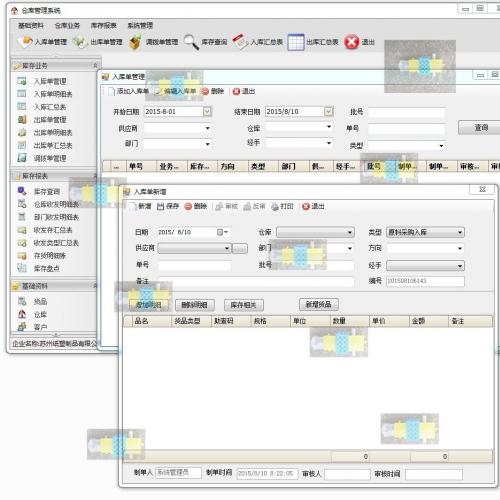
Task: Select 出库单汇总表 in the left sidebar
Action: click(53, 145)
